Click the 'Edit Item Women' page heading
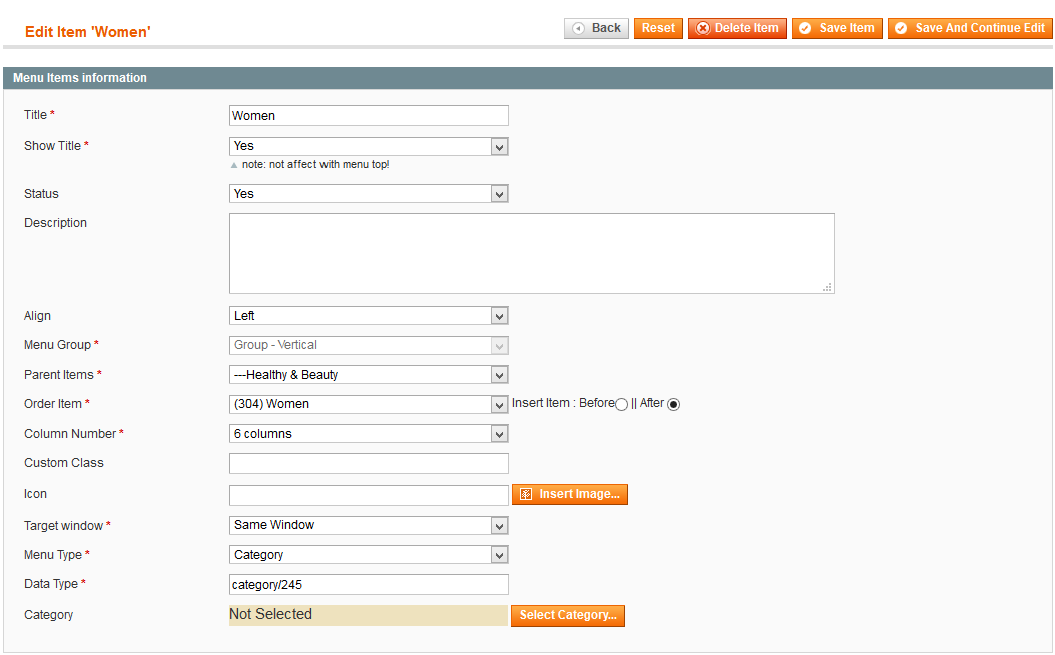The image size is (1055, 655). coord(87,32)
